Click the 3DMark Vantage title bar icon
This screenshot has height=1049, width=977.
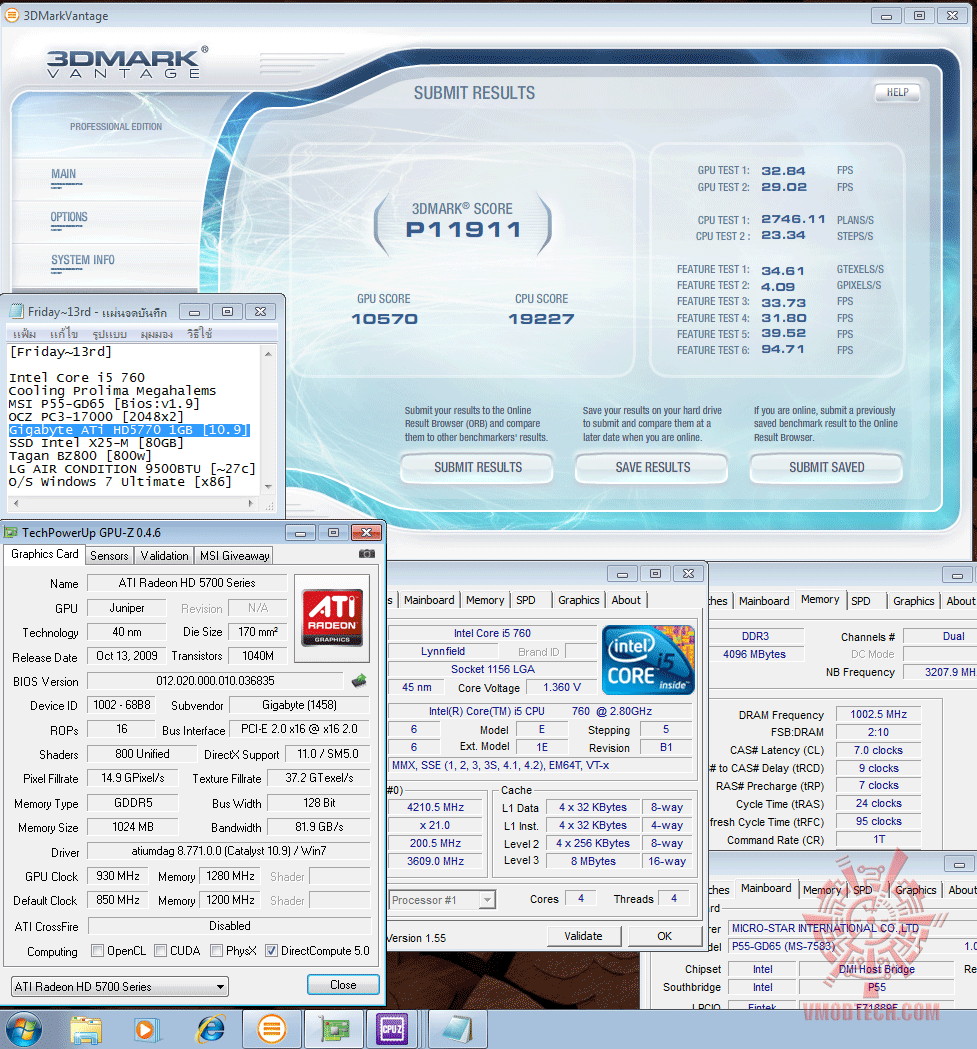click(x=12, y=15)
